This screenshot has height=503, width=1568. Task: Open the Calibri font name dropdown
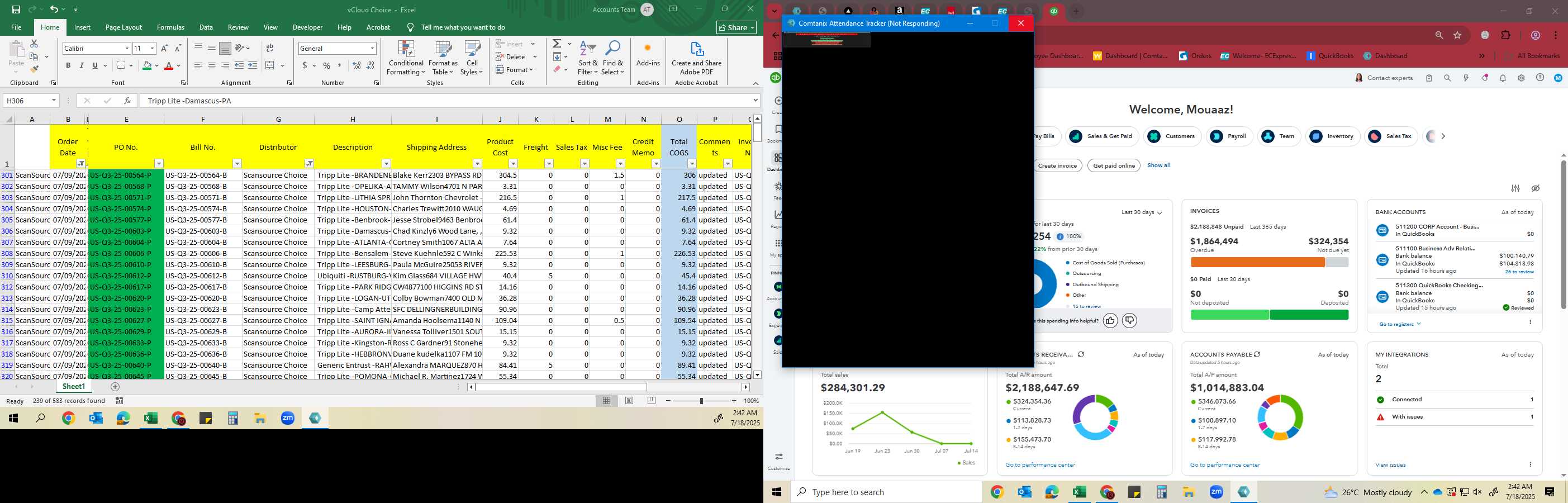127,48
